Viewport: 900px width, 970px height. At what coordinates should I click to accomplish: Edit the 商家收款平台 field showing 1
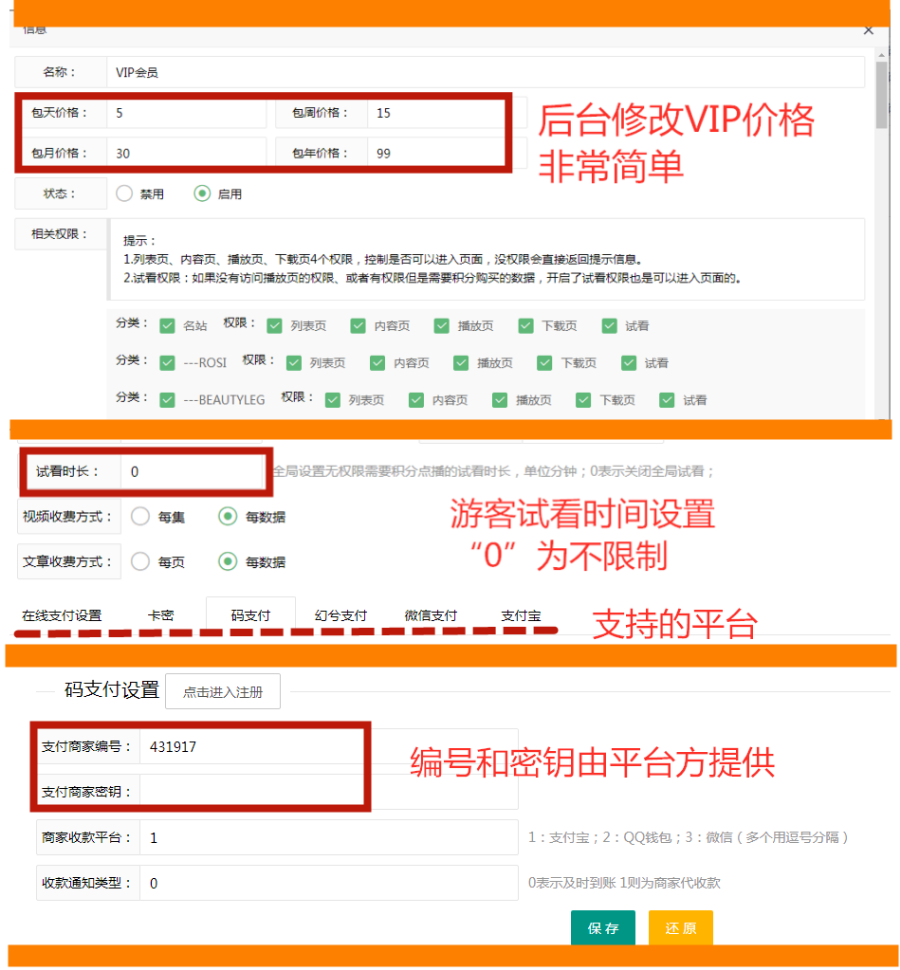pyautogui.click(x=329, y=838)
